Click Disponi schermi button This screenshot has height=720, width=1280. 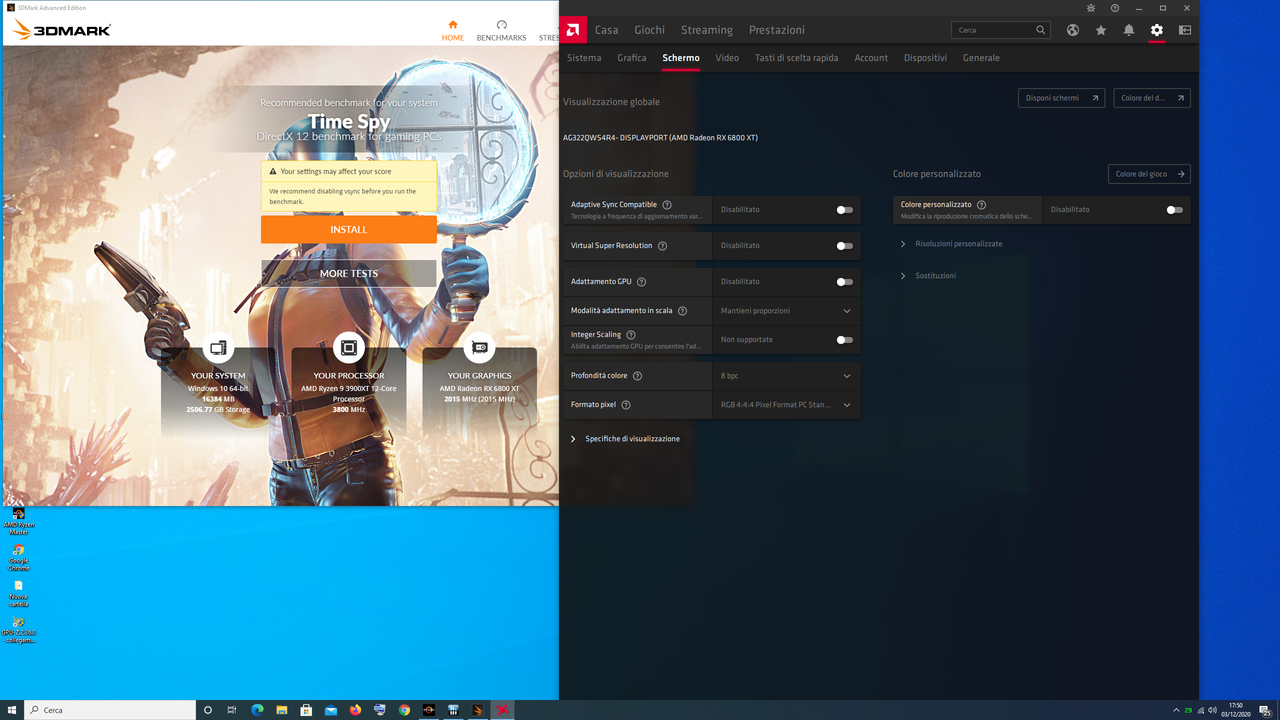coord(1061,98)
